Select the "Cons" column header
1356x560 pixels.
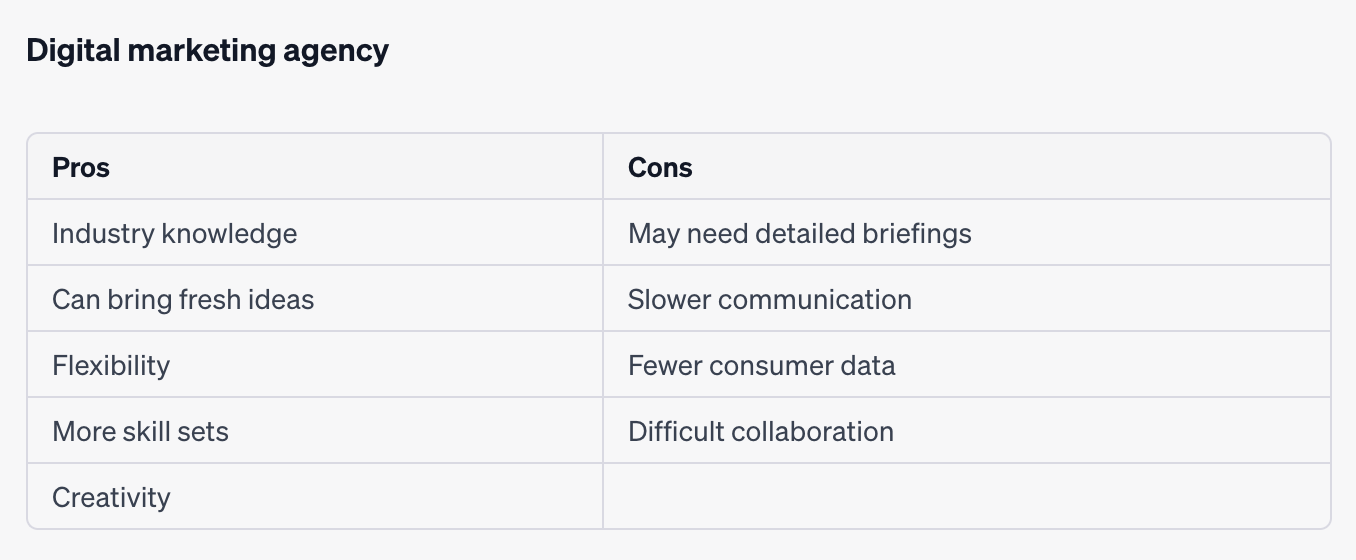pos(660,167)
